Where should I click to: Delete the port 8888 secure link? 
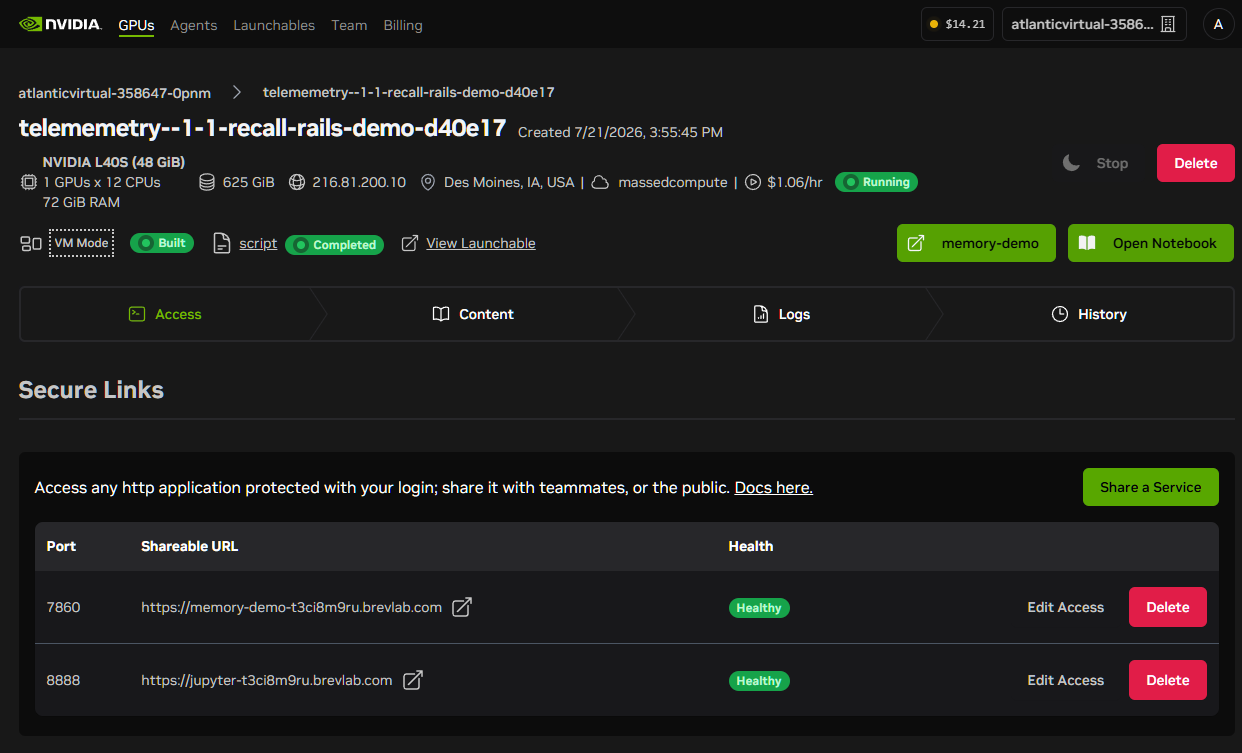[x=1168, y=680]
